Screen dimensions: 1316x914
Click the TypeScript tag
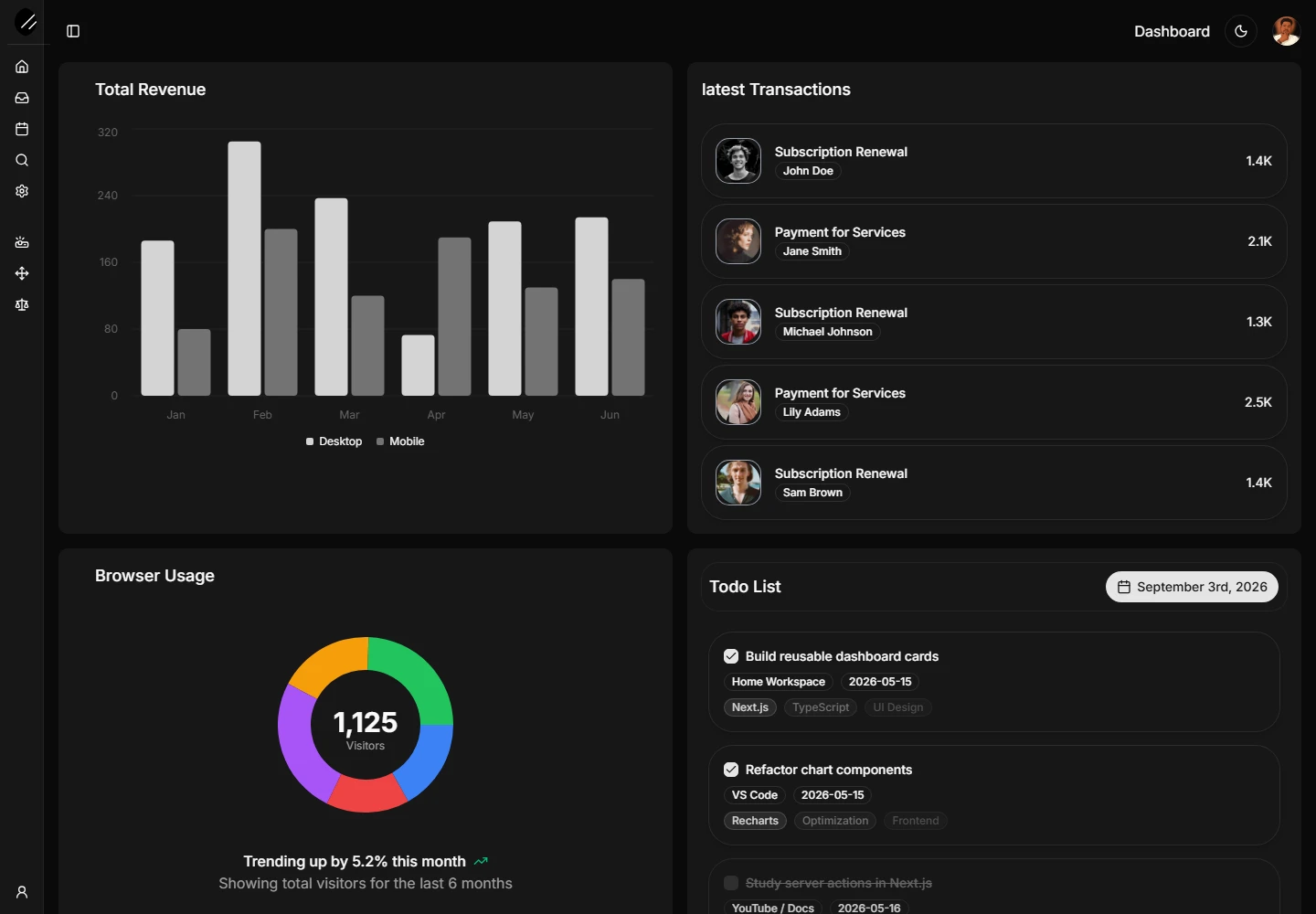point(821,707)
